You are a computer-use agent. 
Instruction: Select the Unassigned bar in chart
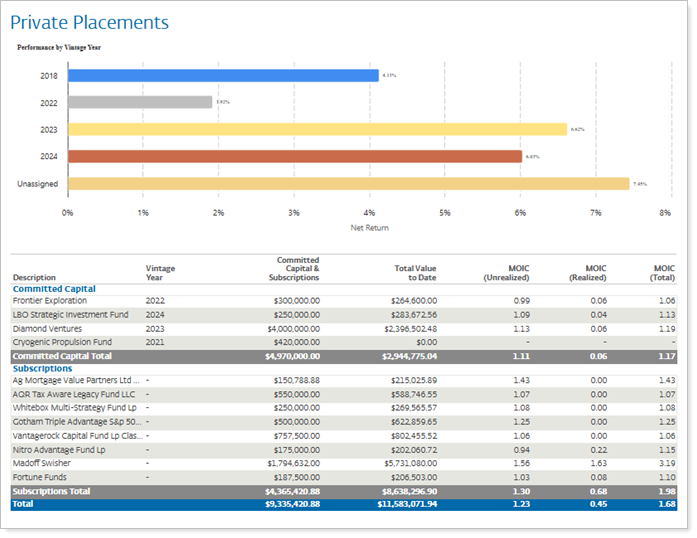(348, 184)
